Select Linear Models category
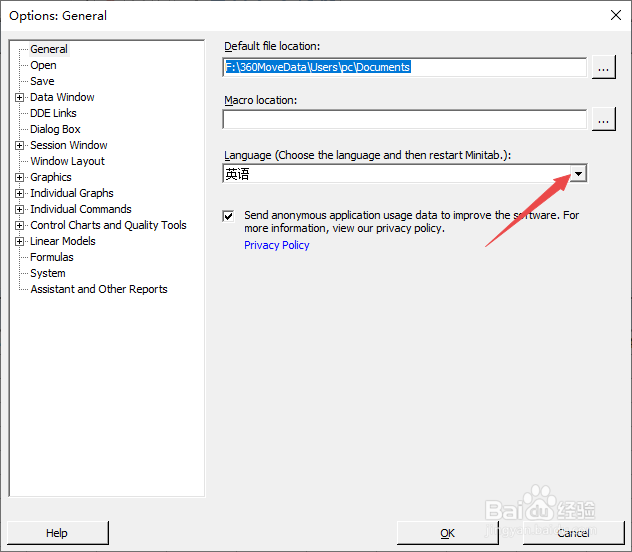The height and width of the screenshot is (552, 632). pos(63,241)
